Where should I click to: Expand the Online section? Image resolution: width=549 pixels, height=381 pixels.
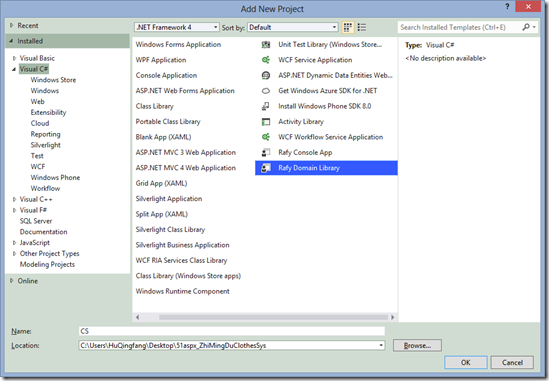tap(12, 280)
